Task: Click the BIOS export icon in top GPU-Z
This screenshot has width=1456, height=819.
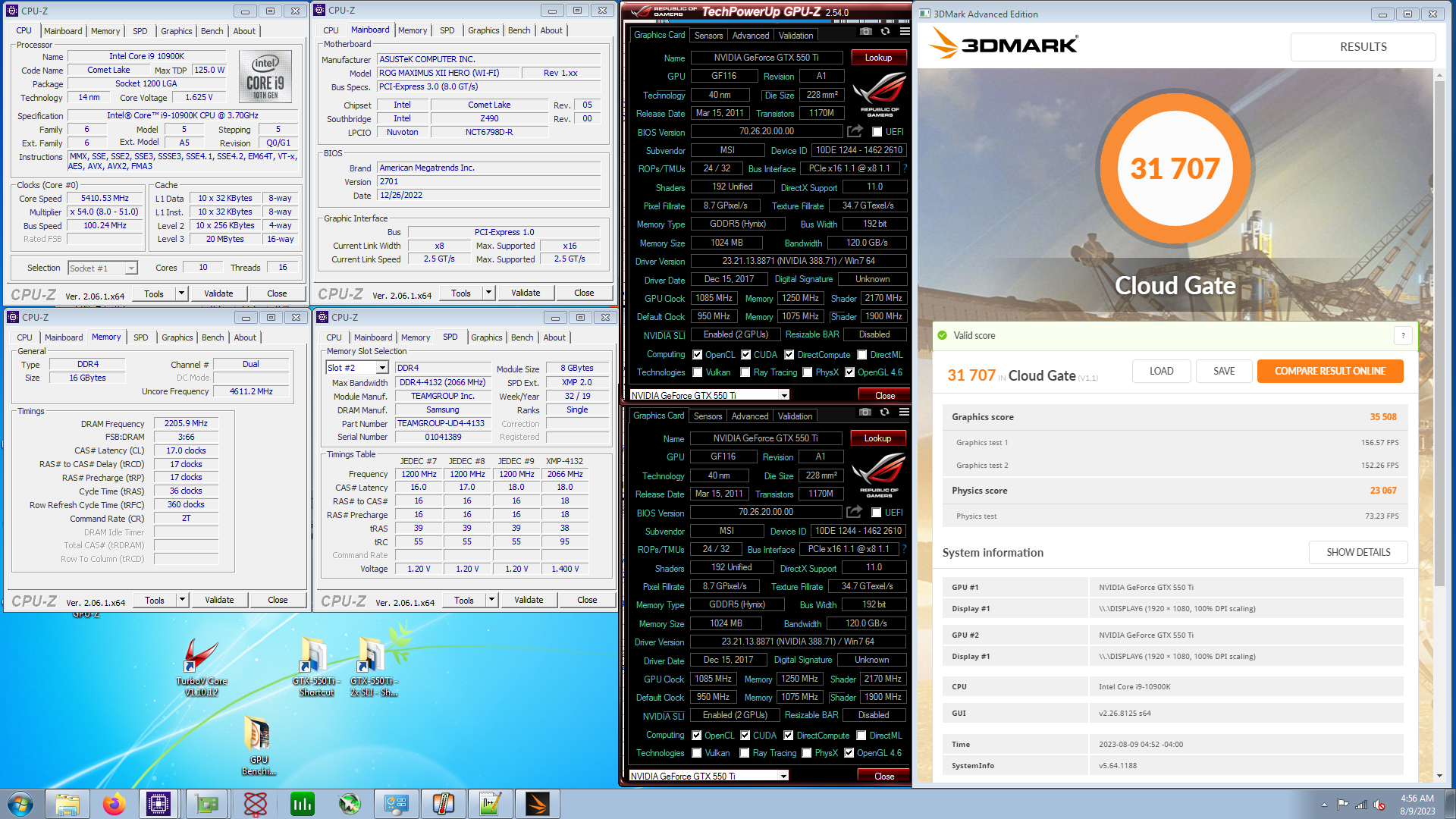Action: pos(855,131)
